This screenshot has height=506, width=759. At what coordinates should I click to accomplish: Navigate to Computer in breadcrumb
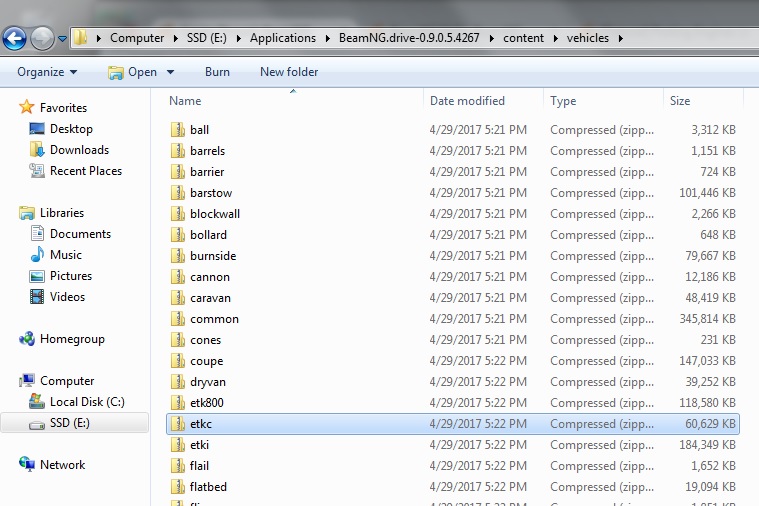coord(137,38)
